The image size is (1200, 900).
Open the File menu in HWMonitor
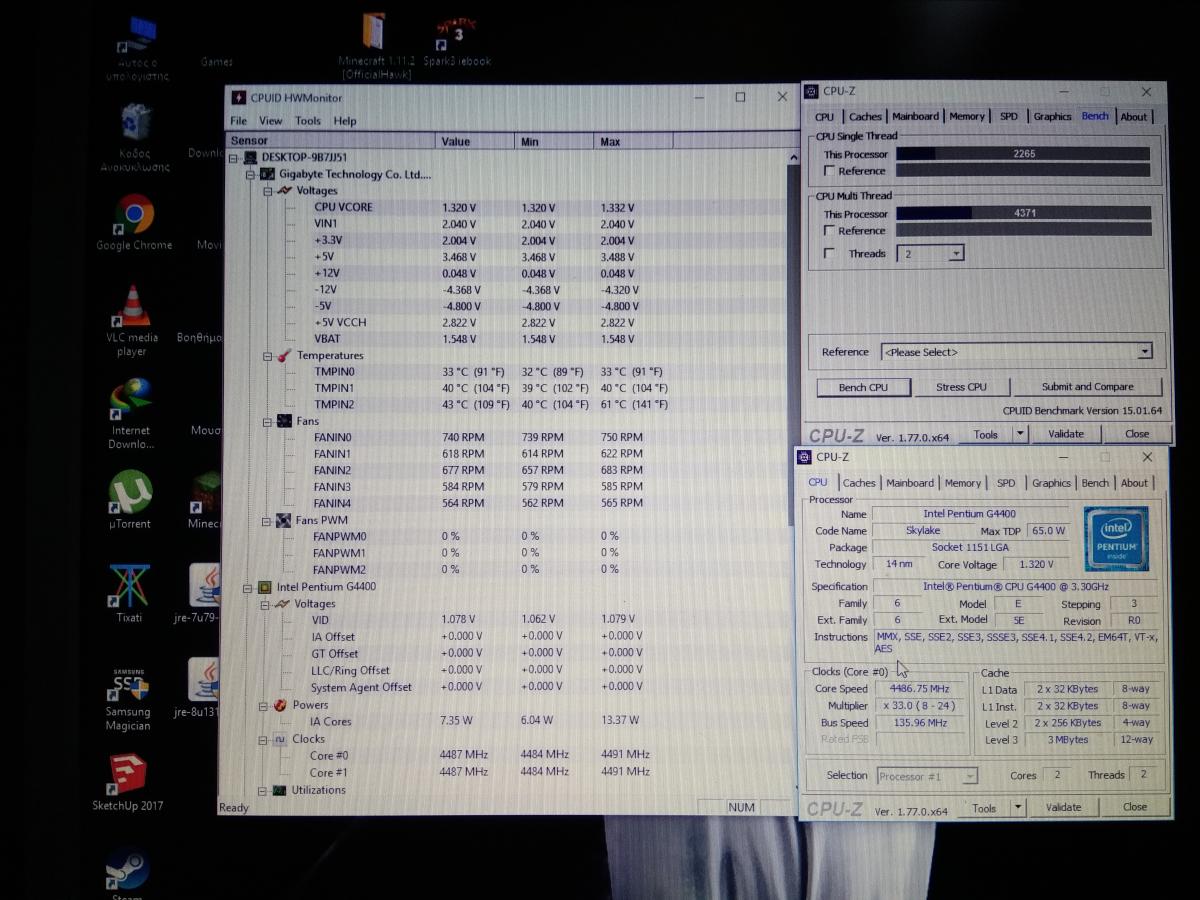coord(238,121)
